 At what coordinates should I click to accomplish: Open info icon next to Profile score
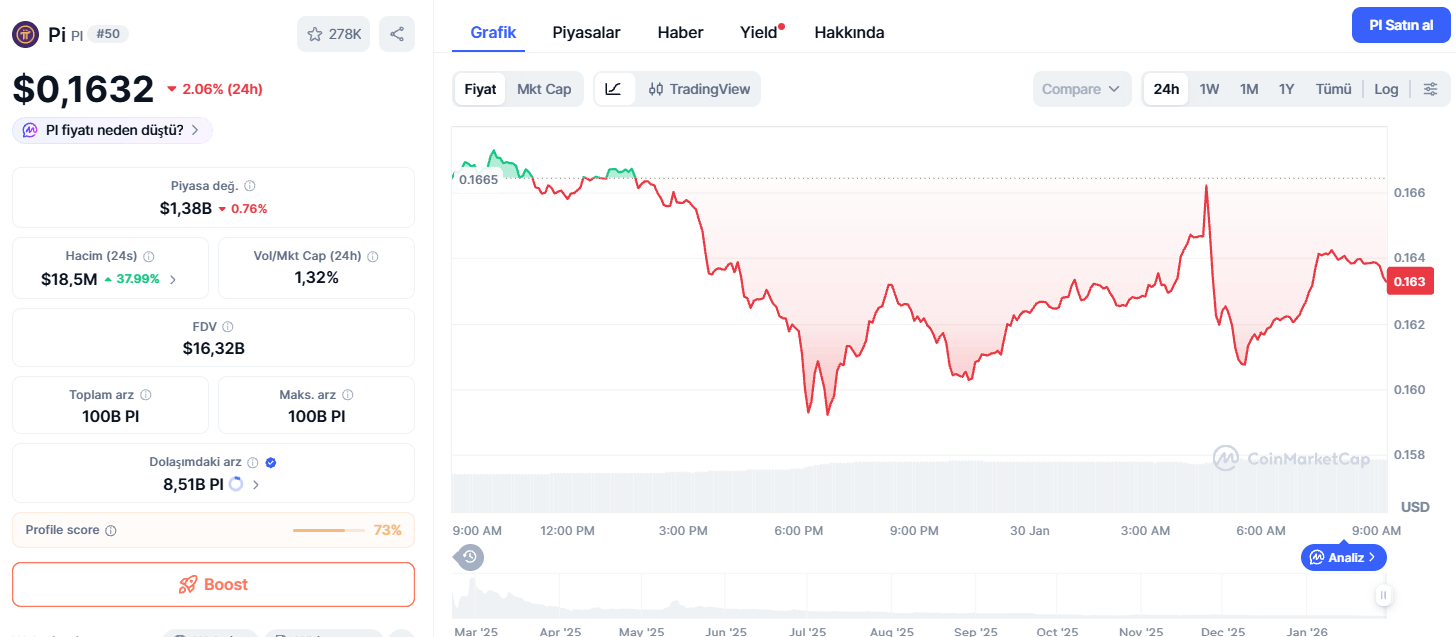click(x=111, y=530)
